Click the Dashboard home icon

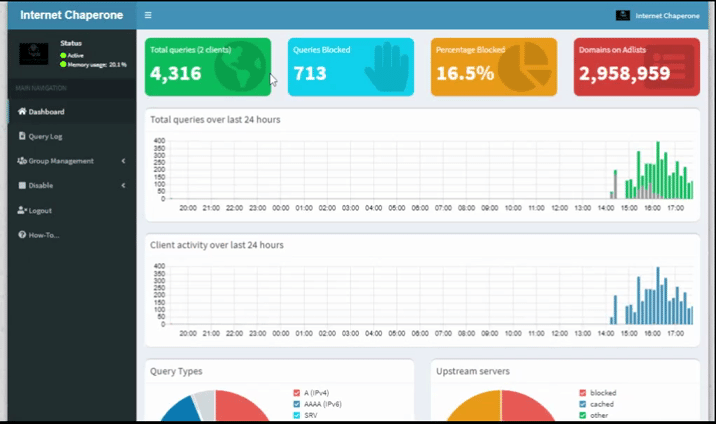pyautogui.click(x=22, y=112)
